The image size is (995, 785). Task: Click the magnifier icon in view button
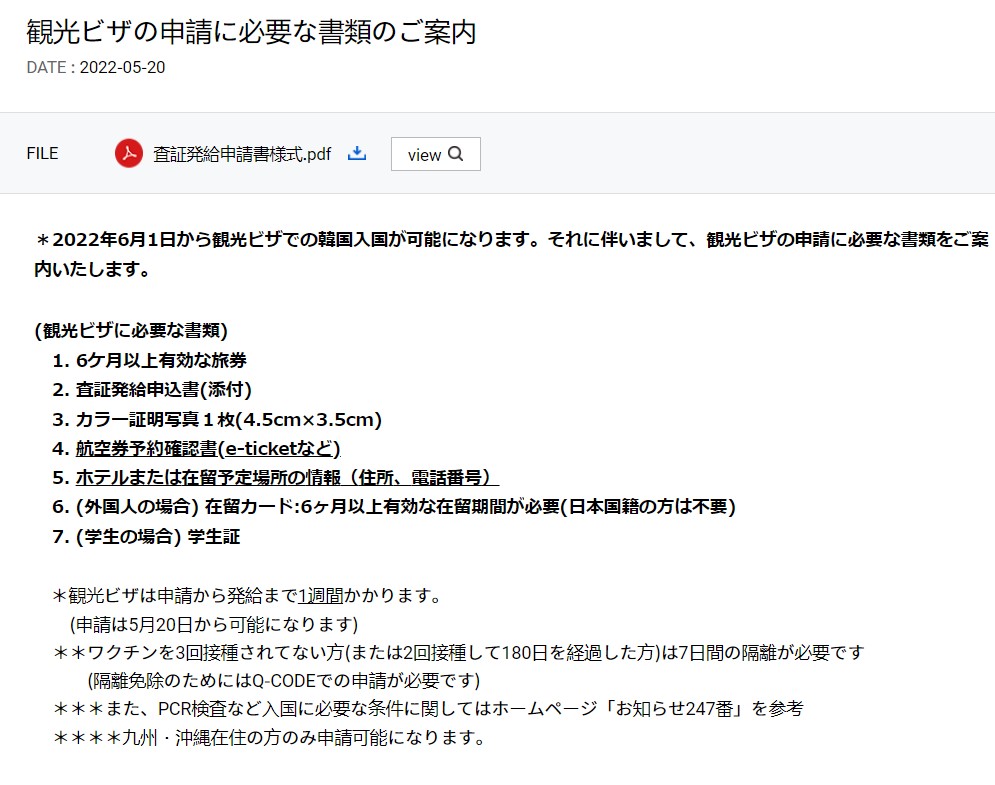click(456, 154)
